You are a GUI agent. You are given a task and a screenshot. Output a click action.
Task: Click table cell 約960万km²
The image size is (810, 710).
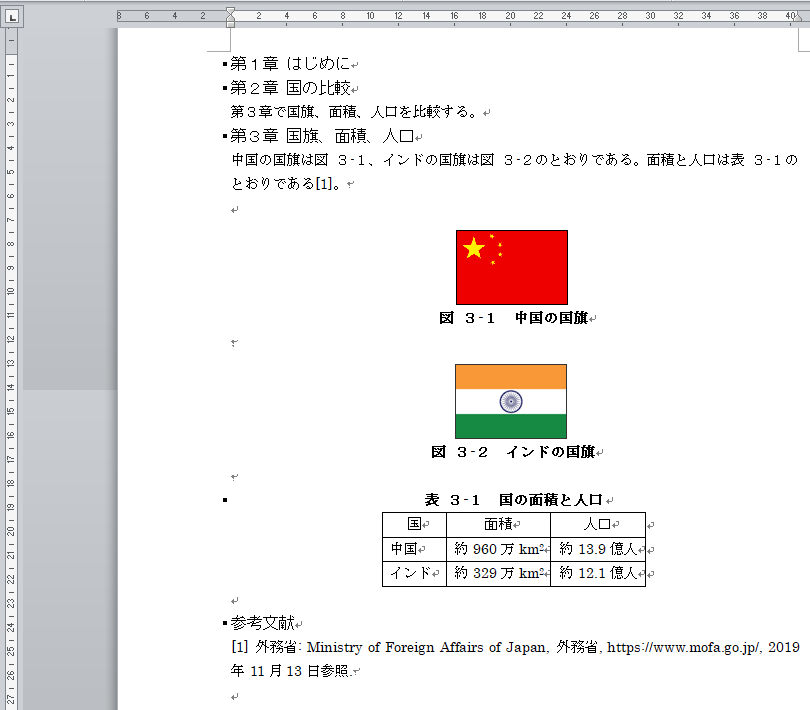click(499, 549)
